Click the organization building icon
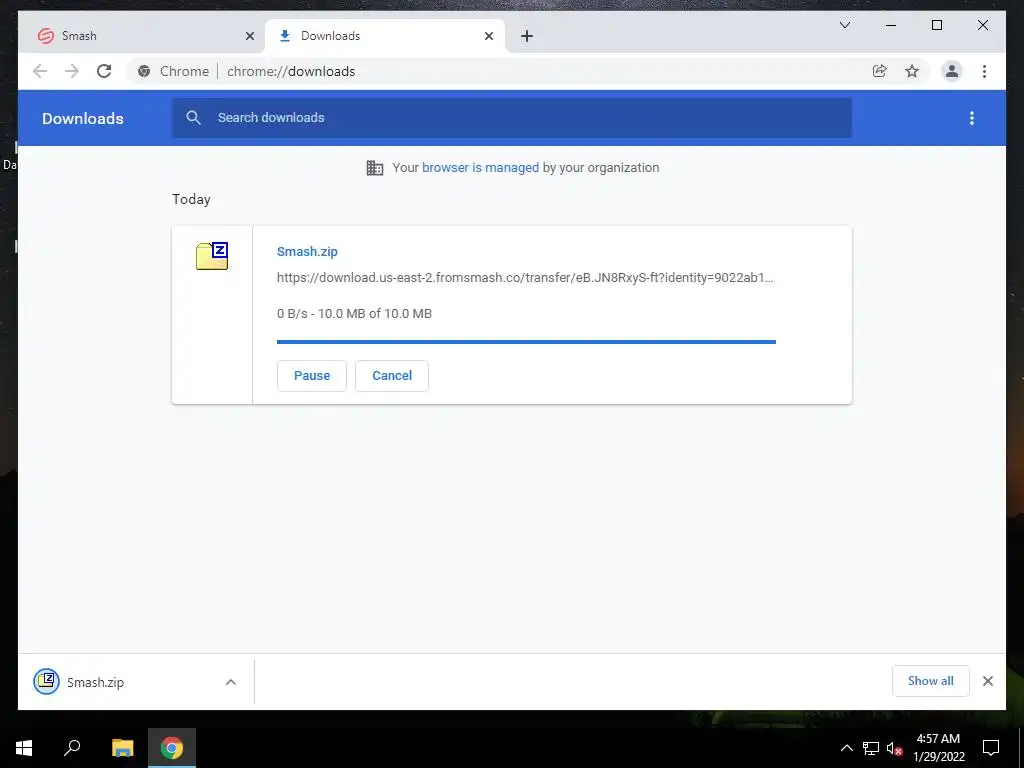 [375, 168]
